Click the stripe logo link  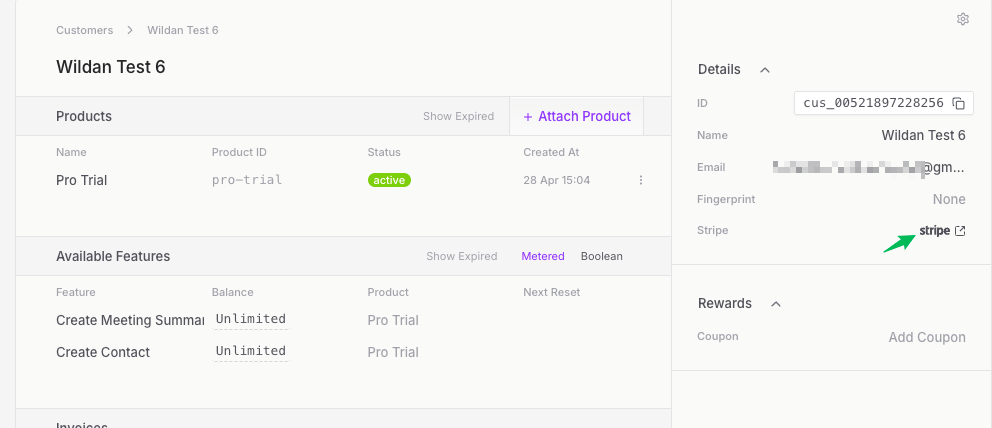point(934,231)
